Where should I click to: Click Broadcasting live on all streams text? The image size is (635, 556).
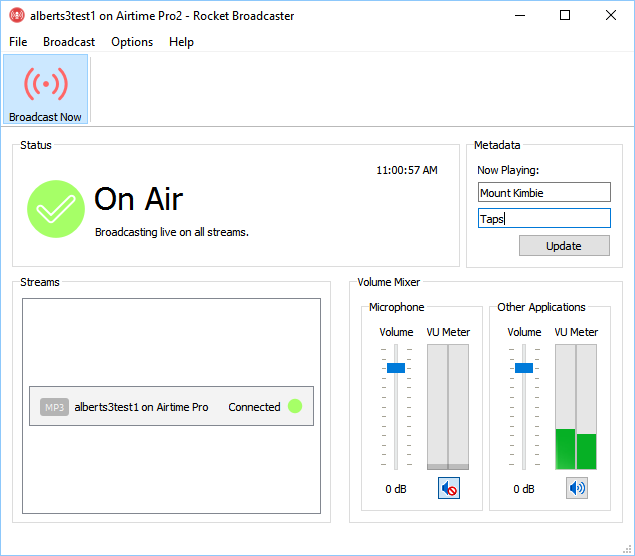[x=172, y=232]
